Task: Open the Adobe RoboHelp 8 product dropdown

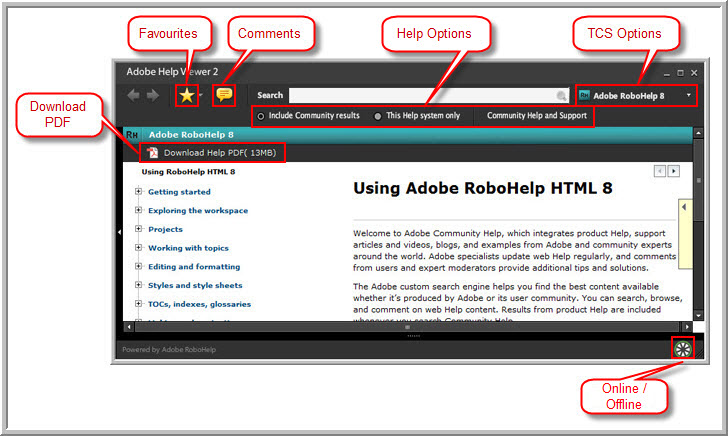Action: pyautogui.click(x=637, y=96)
